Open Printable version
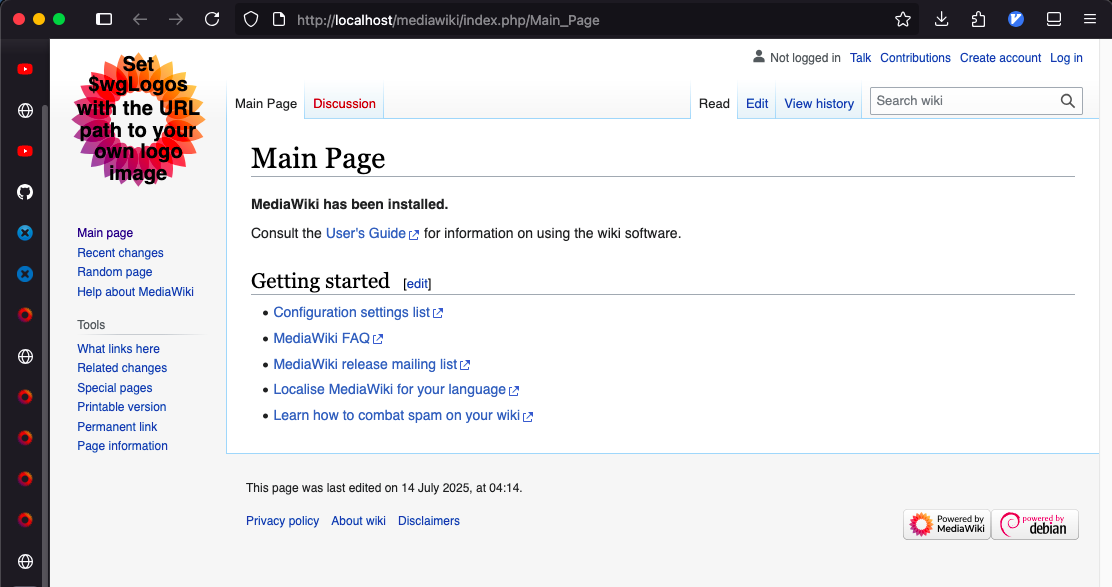1112x587 pixels. pos(122,407)
